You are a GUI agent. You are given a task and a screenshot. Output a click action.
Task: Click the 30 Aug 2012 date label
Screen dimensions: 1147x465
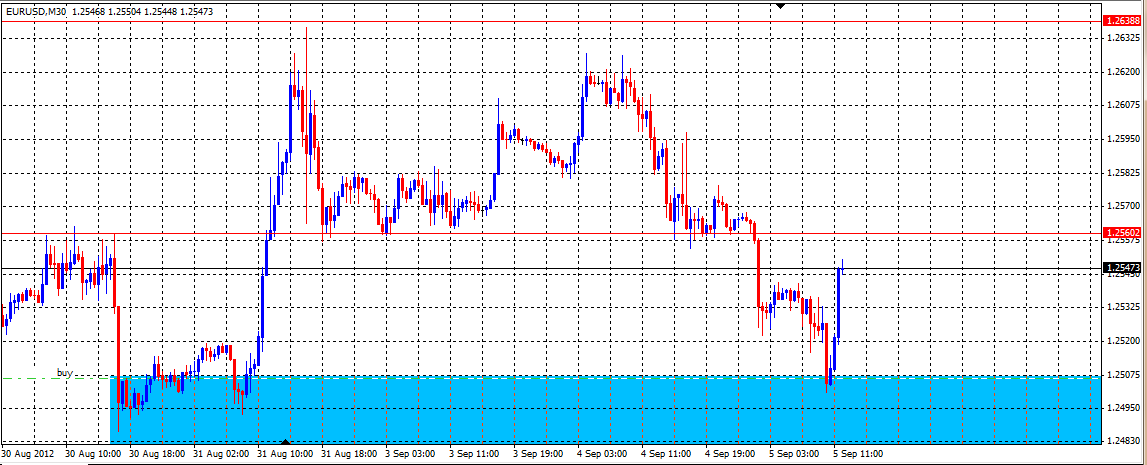click(29, 453)
